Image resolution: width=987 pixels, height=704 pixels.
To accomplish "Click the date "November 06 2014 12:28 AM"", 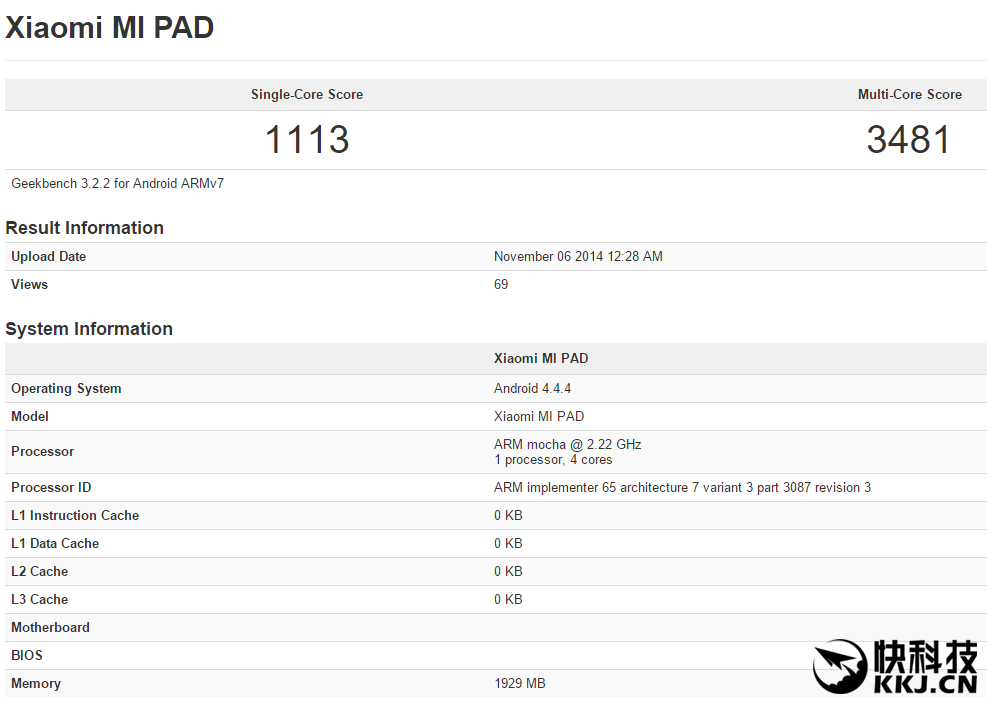I will [x=578, y=256].
